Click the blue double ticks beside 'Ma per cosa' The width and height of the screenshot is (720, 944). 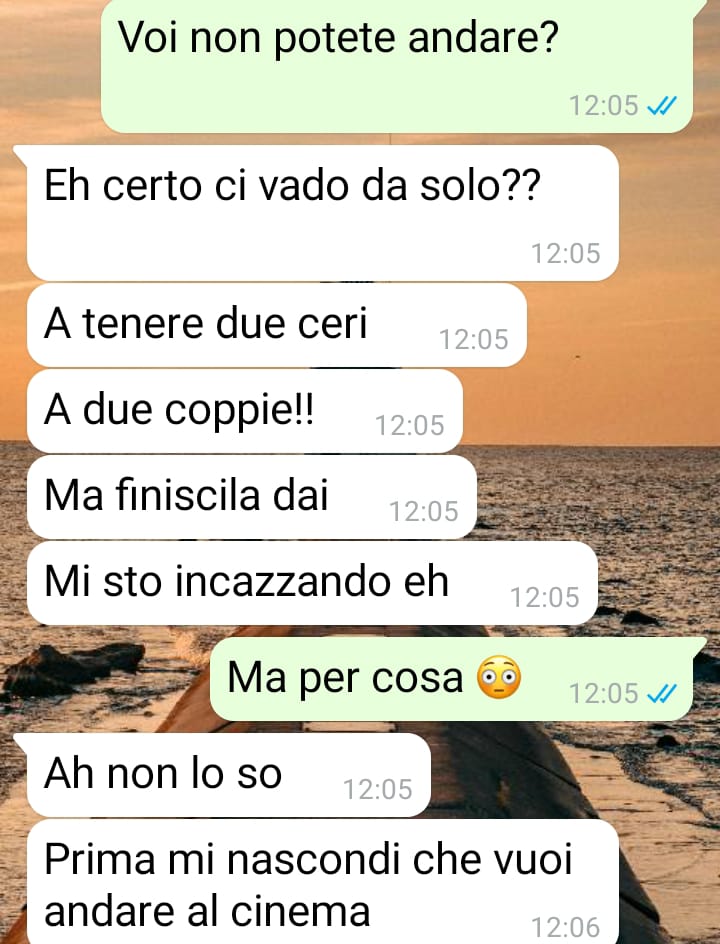(662, 694)
